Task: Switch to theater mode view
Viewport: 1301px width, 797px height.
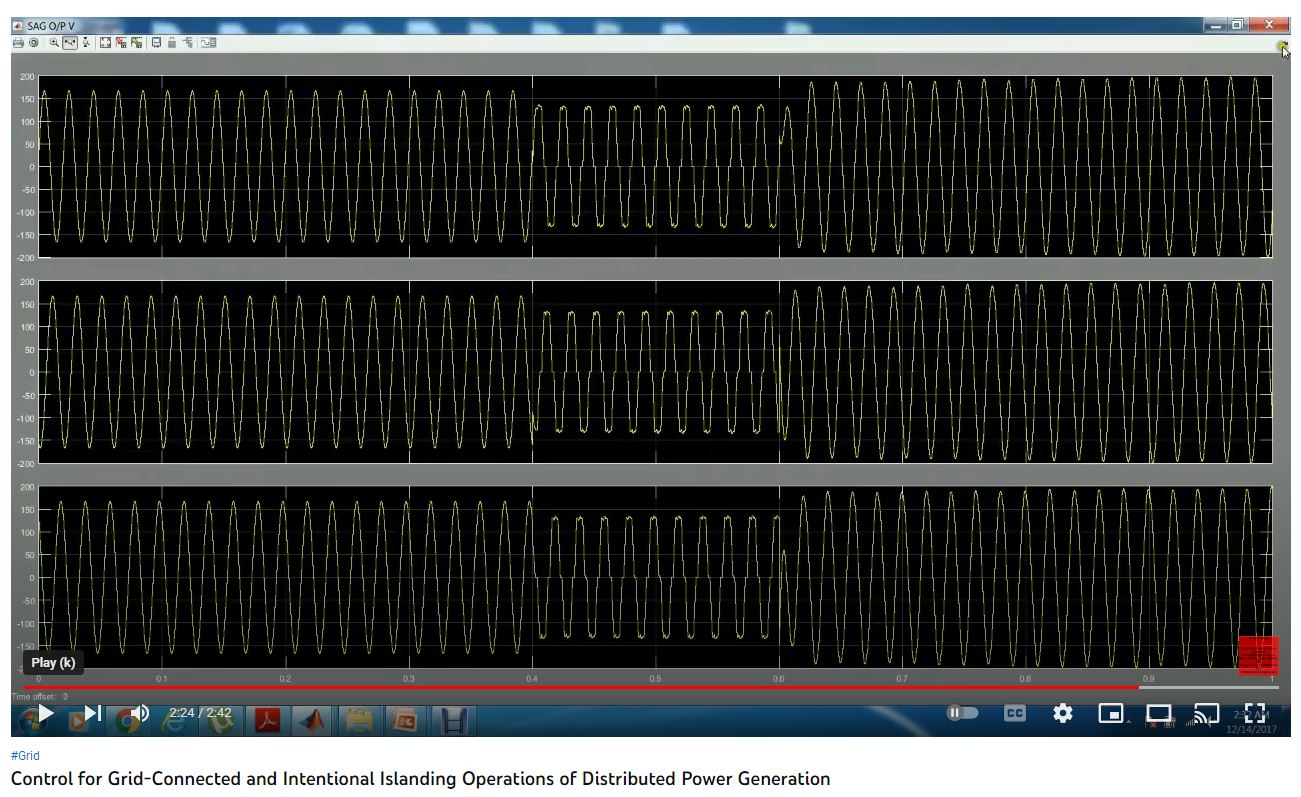Action: 1158,713
